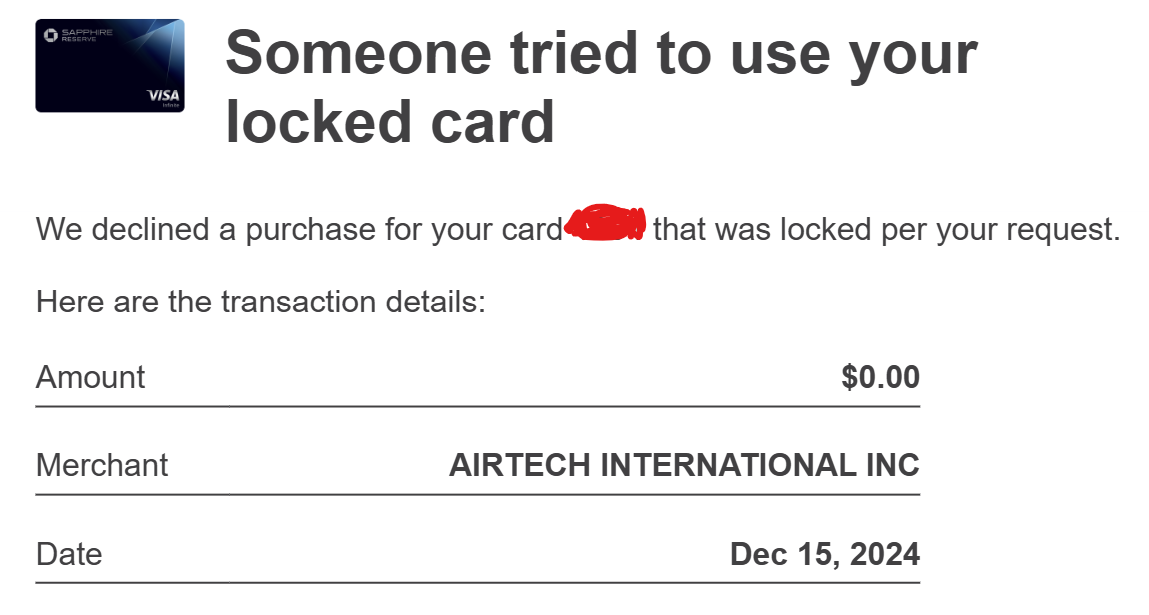Click the 'locked card' heading line
This screenshot has width=1149, height=615.
(390, 122)
